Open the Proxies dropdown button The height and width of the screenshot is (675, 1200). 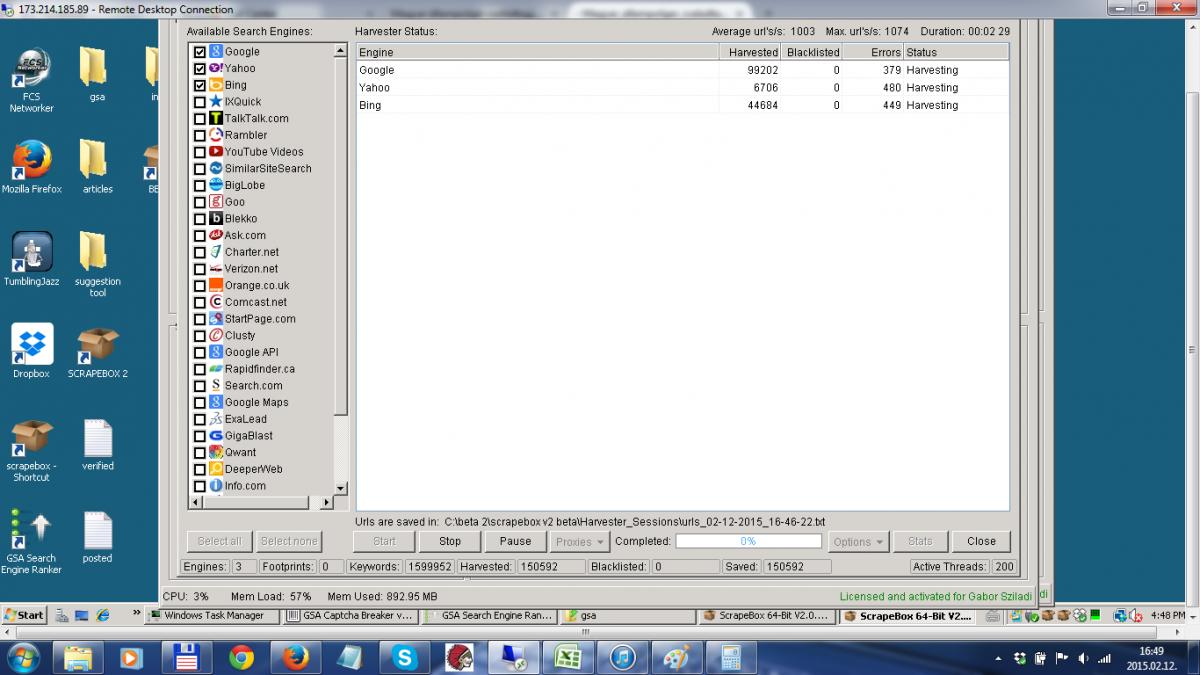point(579,541)
